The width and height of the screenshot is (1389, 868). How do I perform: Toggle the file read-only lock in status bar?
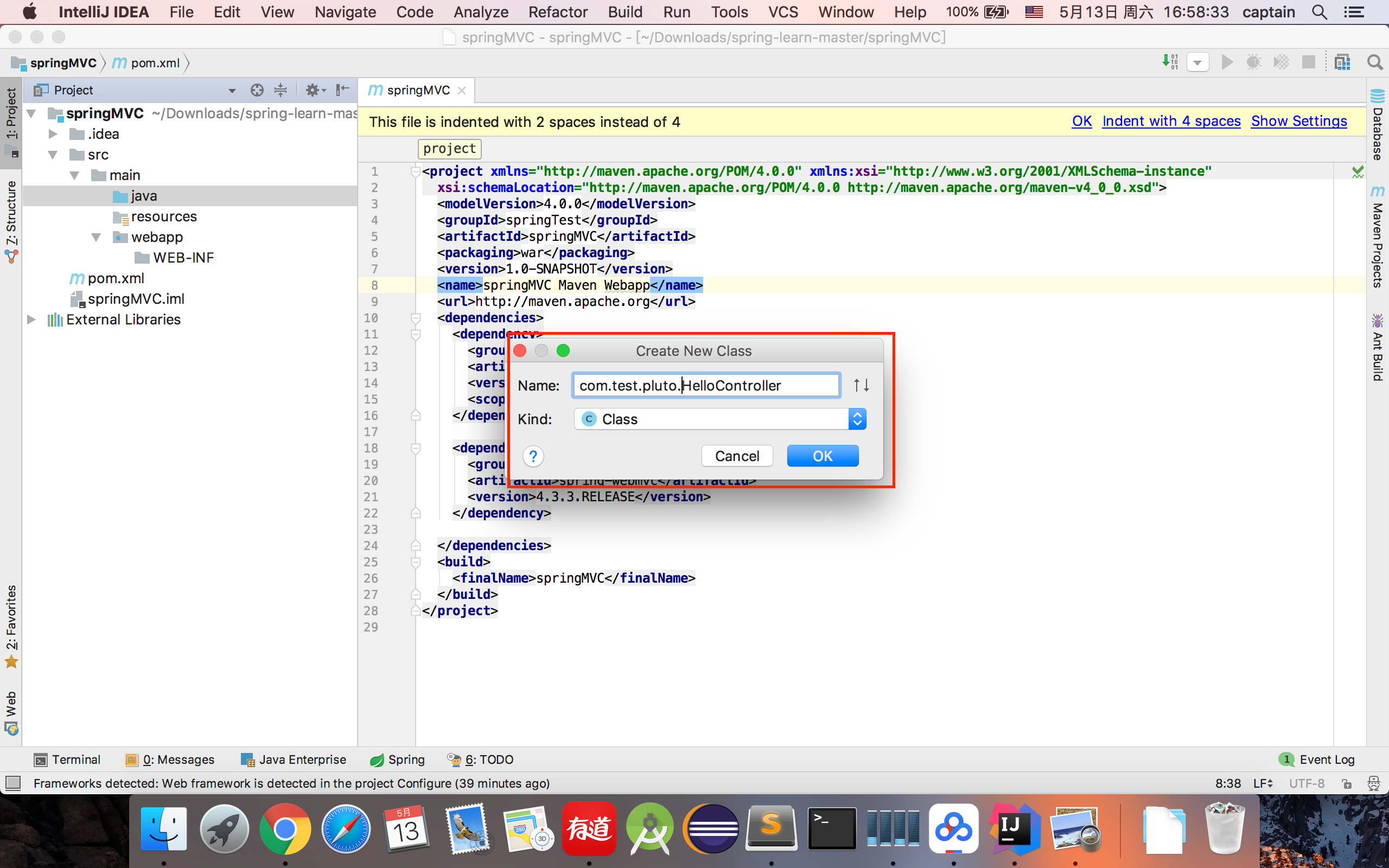point(1347,782)
